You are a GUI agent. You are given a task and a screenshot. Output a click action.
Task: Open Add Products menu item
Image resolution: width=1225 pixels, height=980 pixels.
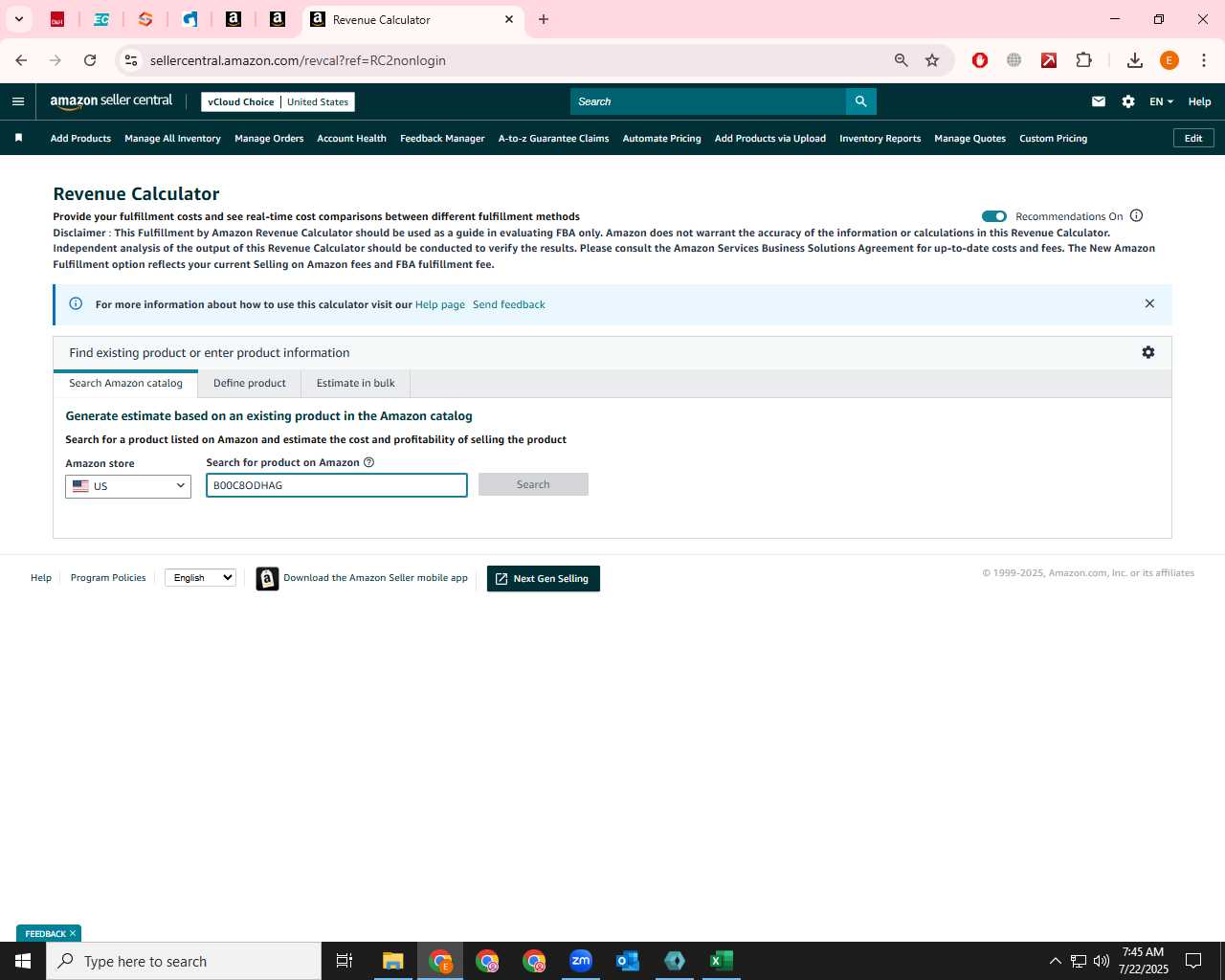point(80,138)
